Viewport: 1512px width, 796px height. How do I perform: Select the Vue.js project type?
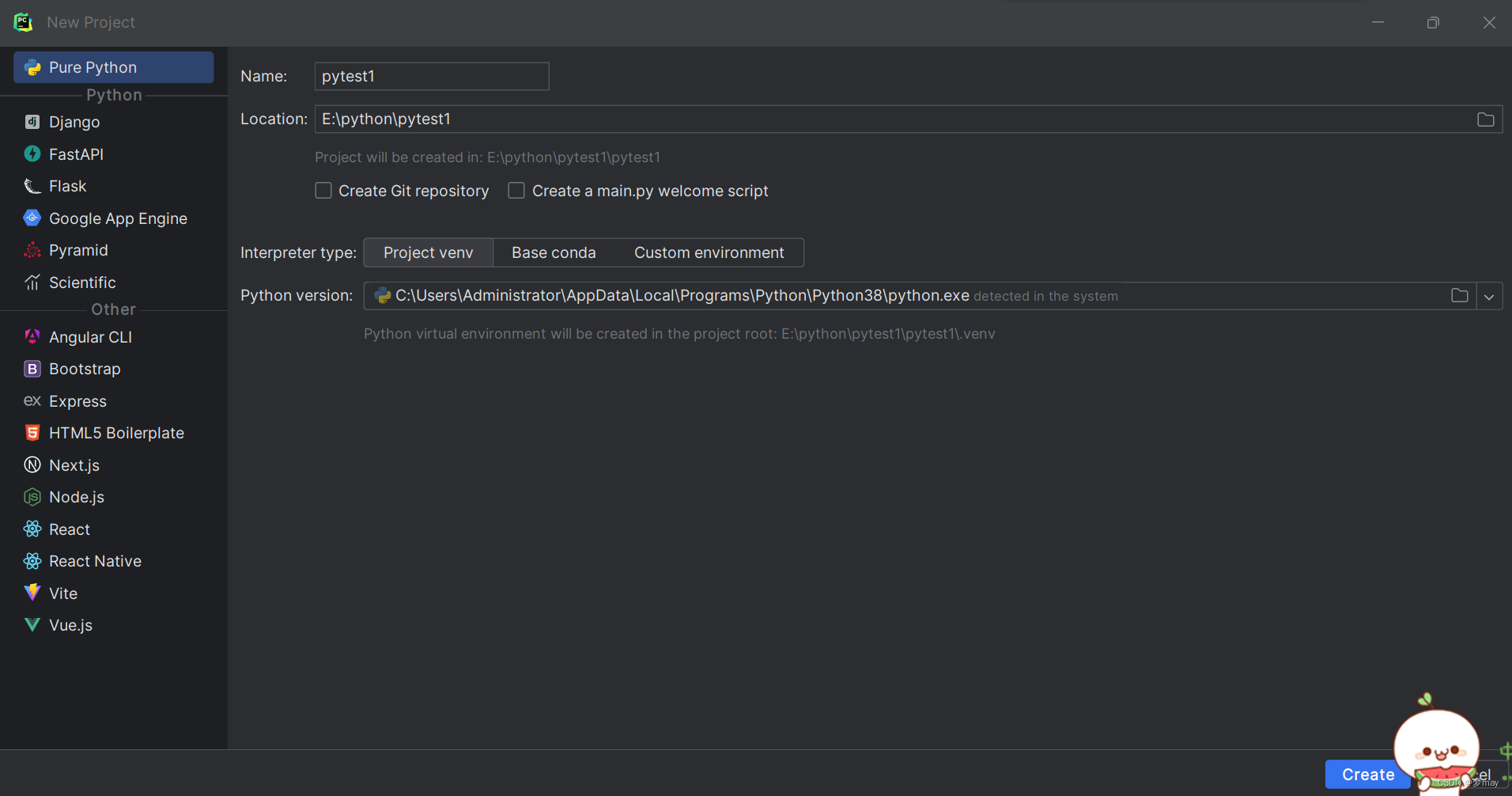tap(32, 624)
